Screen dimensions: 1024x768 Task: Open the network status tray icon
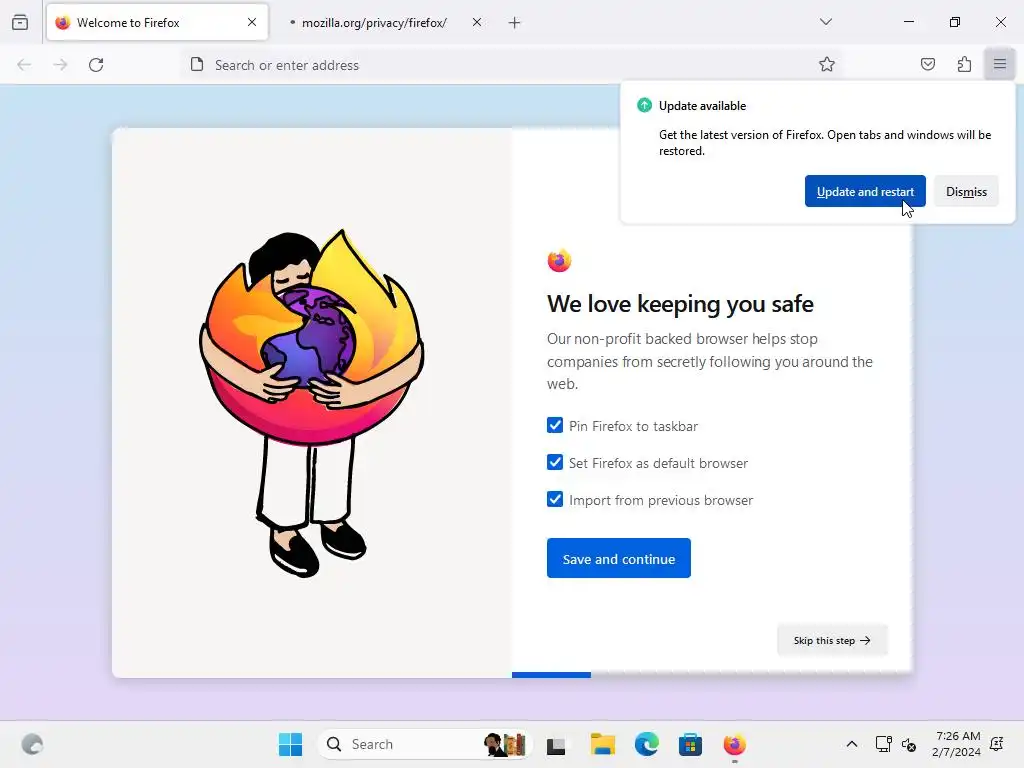point(883,744)
